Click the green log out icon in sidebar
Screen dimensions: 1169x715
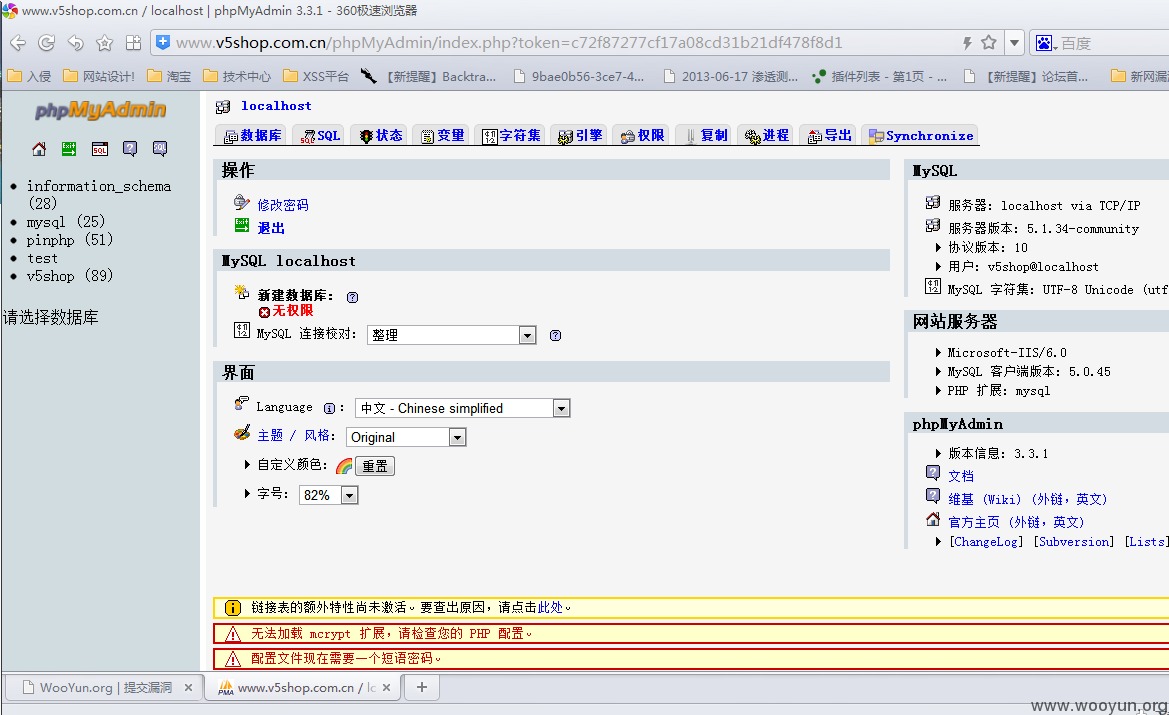69,149
